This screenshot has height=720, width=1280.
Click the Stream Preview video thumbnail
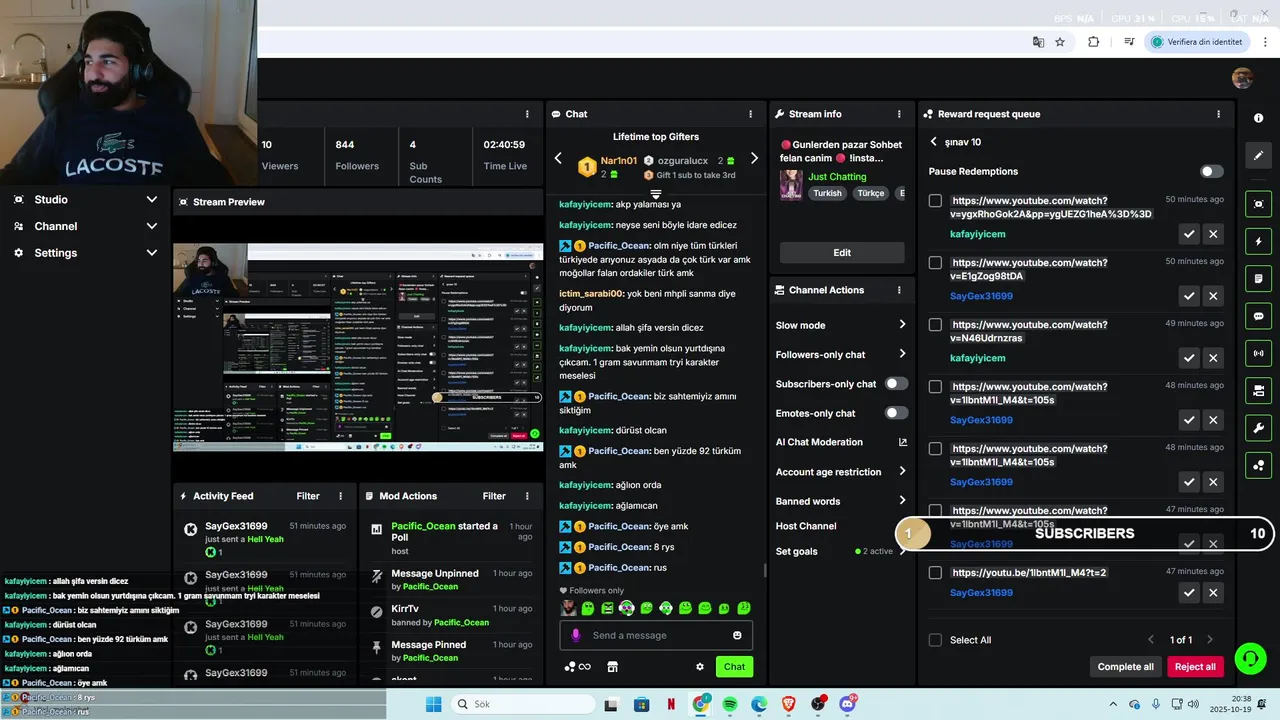point(358,347)
